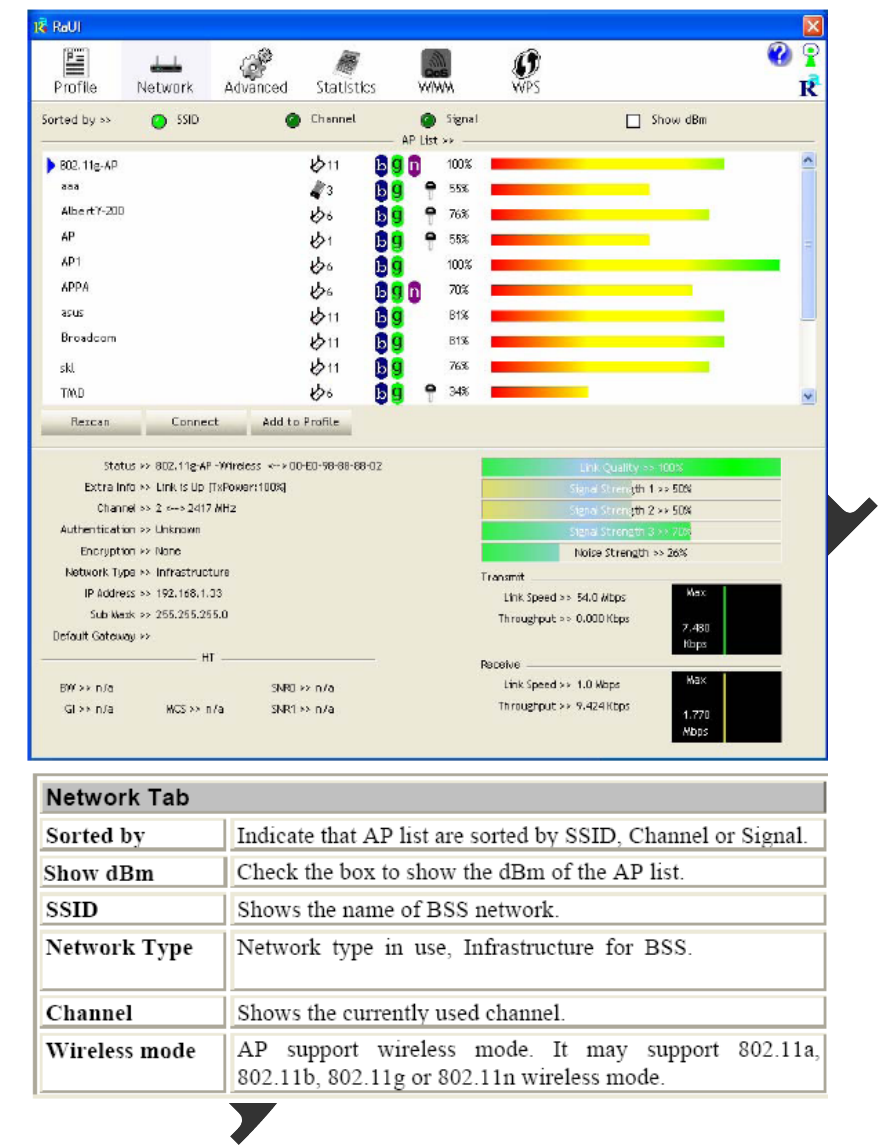Open the Advanced settings gear icon
The width and height of the screenshot is (878, 1145).
[x=256, y=64]
